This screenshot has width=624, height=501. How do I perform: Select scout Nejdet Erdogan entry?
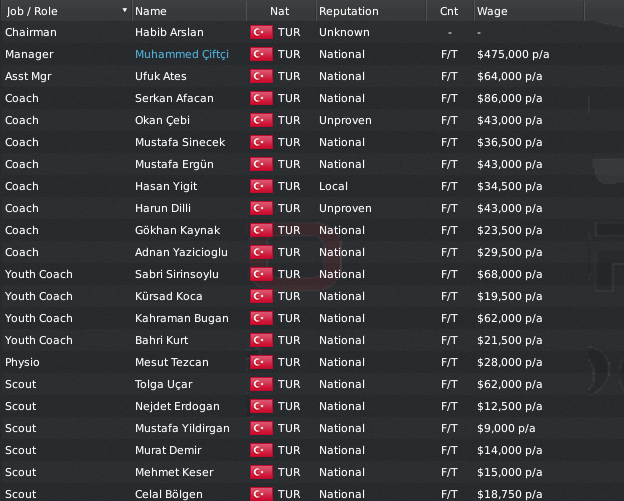[312, 406]
